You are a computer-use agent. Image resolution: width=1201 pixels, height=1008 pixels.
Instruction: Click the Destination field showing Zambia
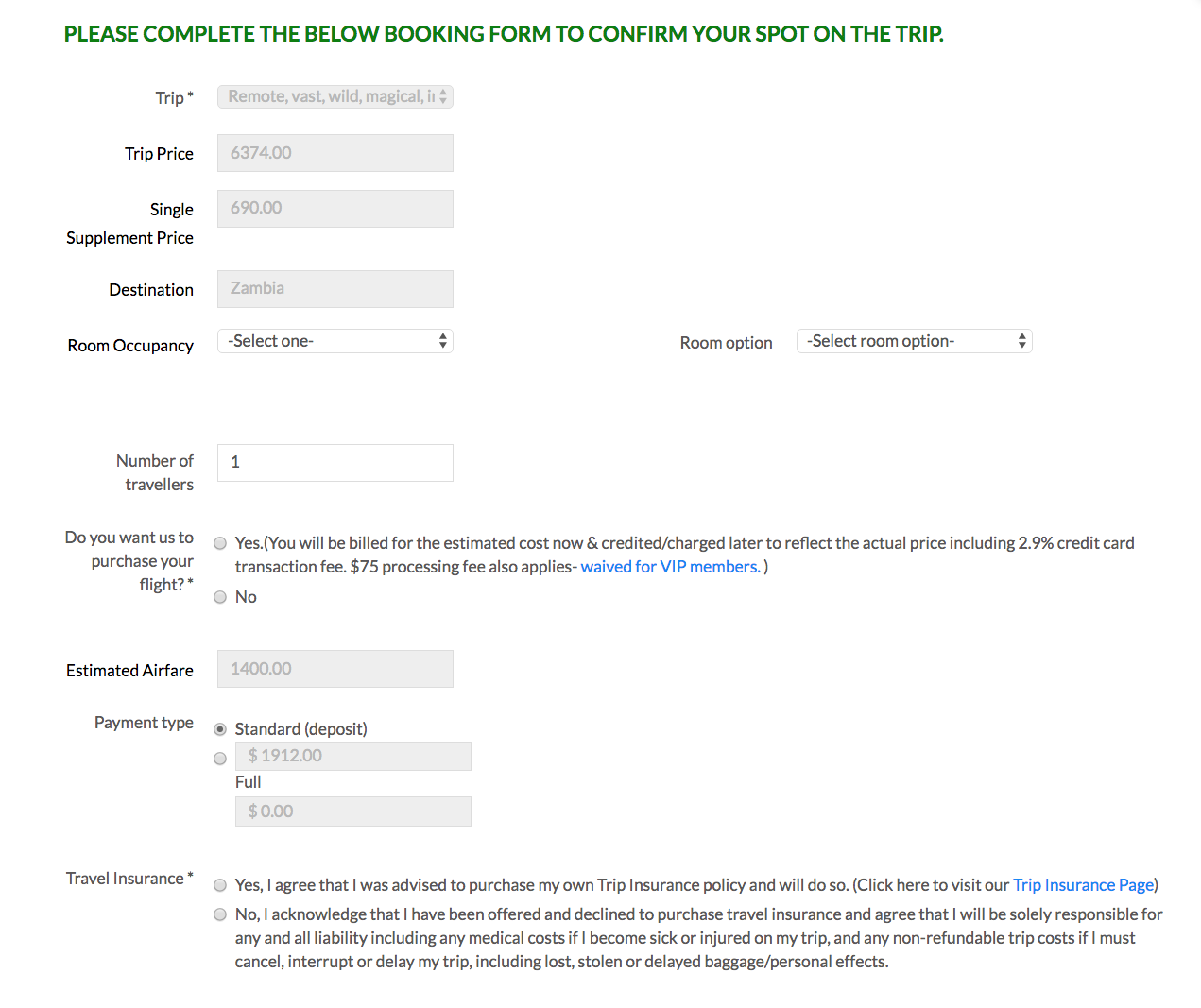[335, 288]
